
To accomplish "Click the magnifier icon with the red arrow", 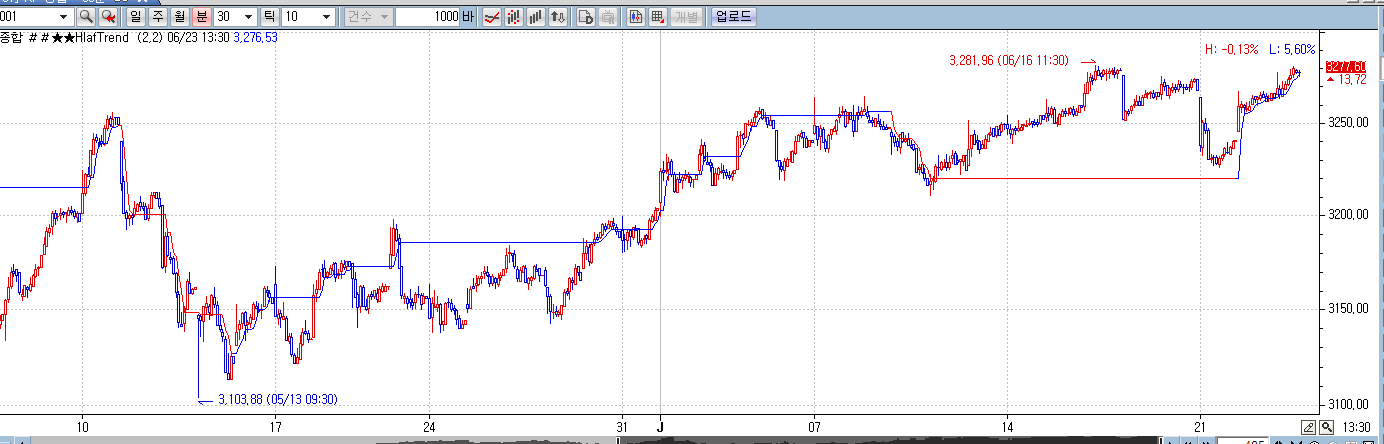I will (x=108, y=17).
